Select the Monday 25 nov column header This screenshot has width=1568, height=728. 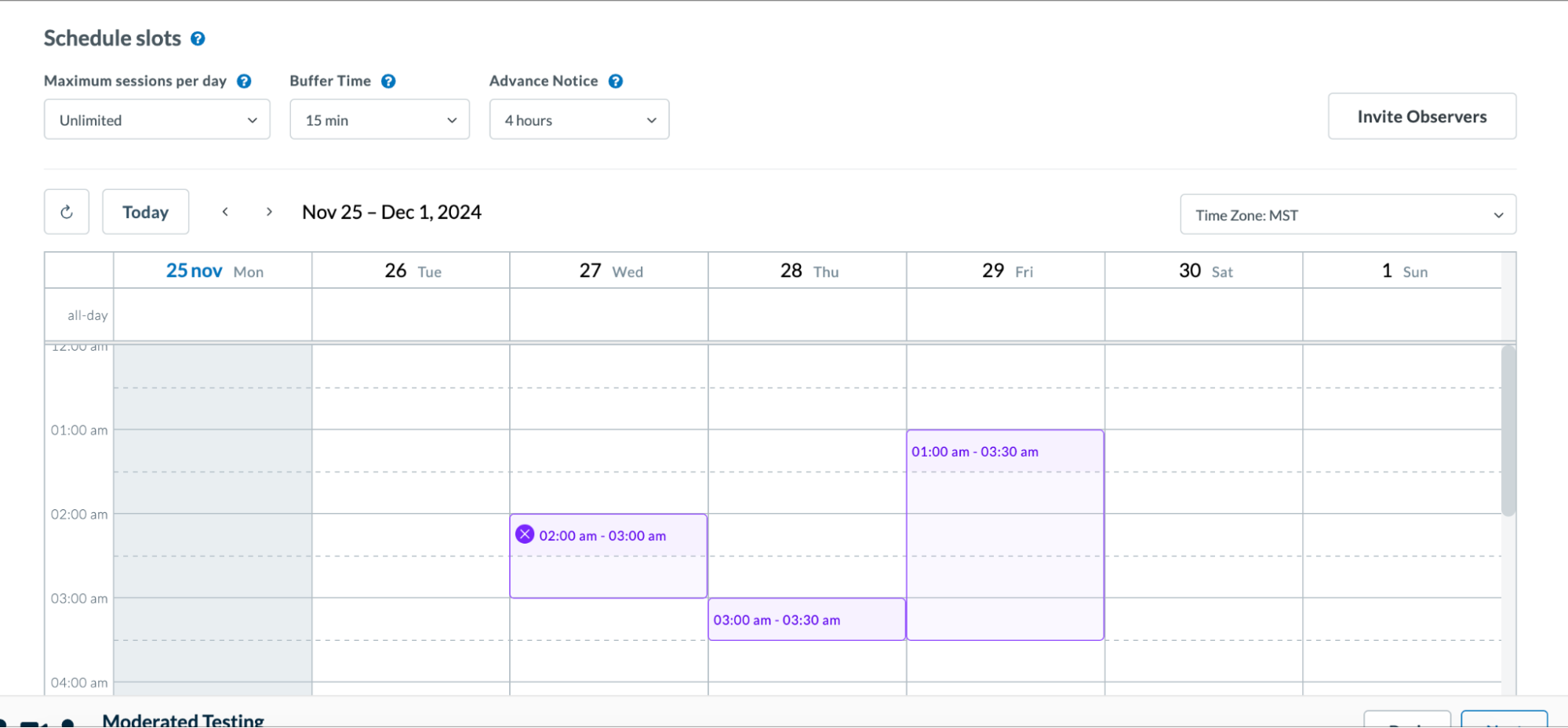click(212, 270)
